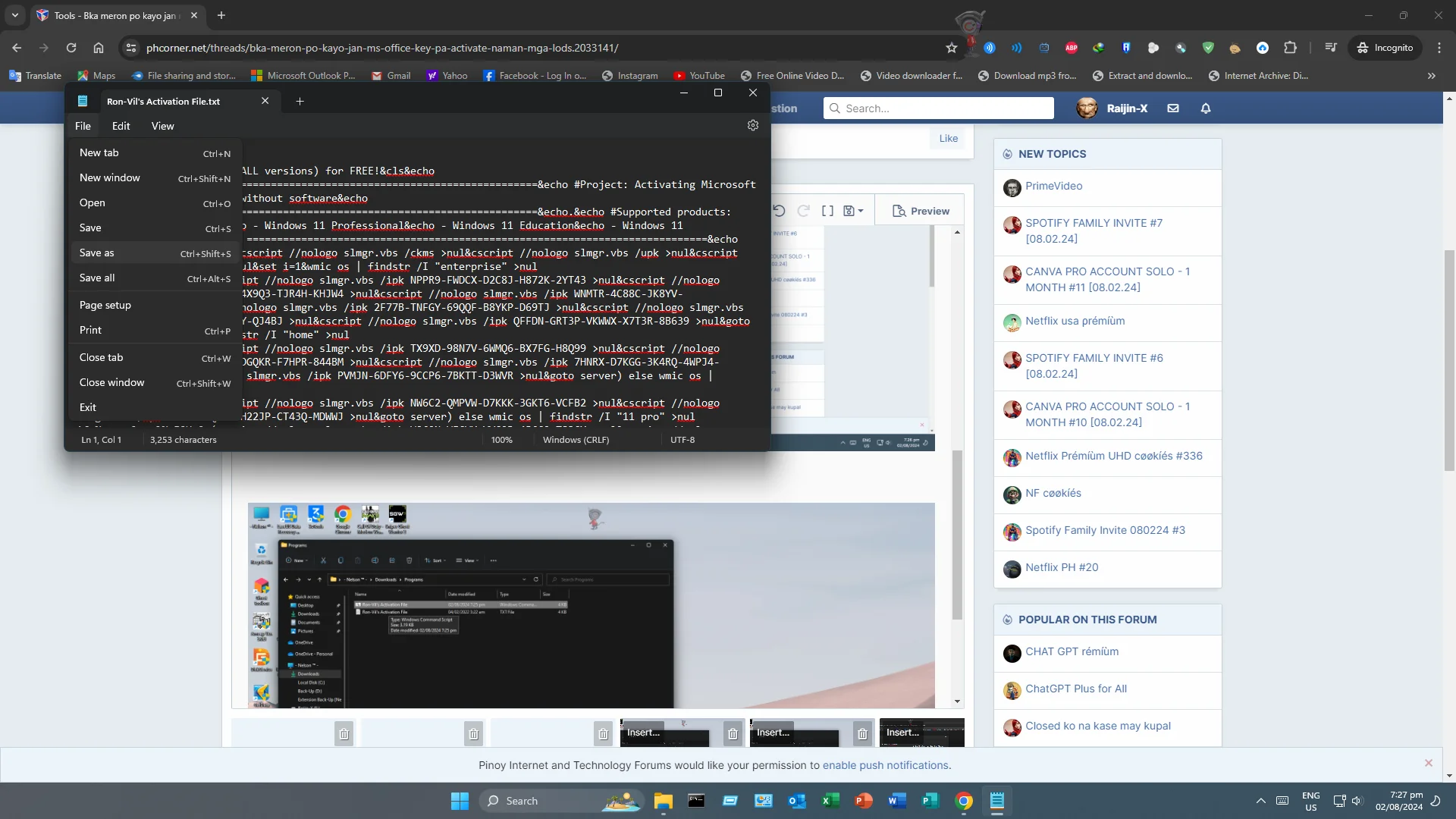The width and height of the screenshot is (1456, 819).
Task: Click the undo icon in forum editor
Action: 779,211
